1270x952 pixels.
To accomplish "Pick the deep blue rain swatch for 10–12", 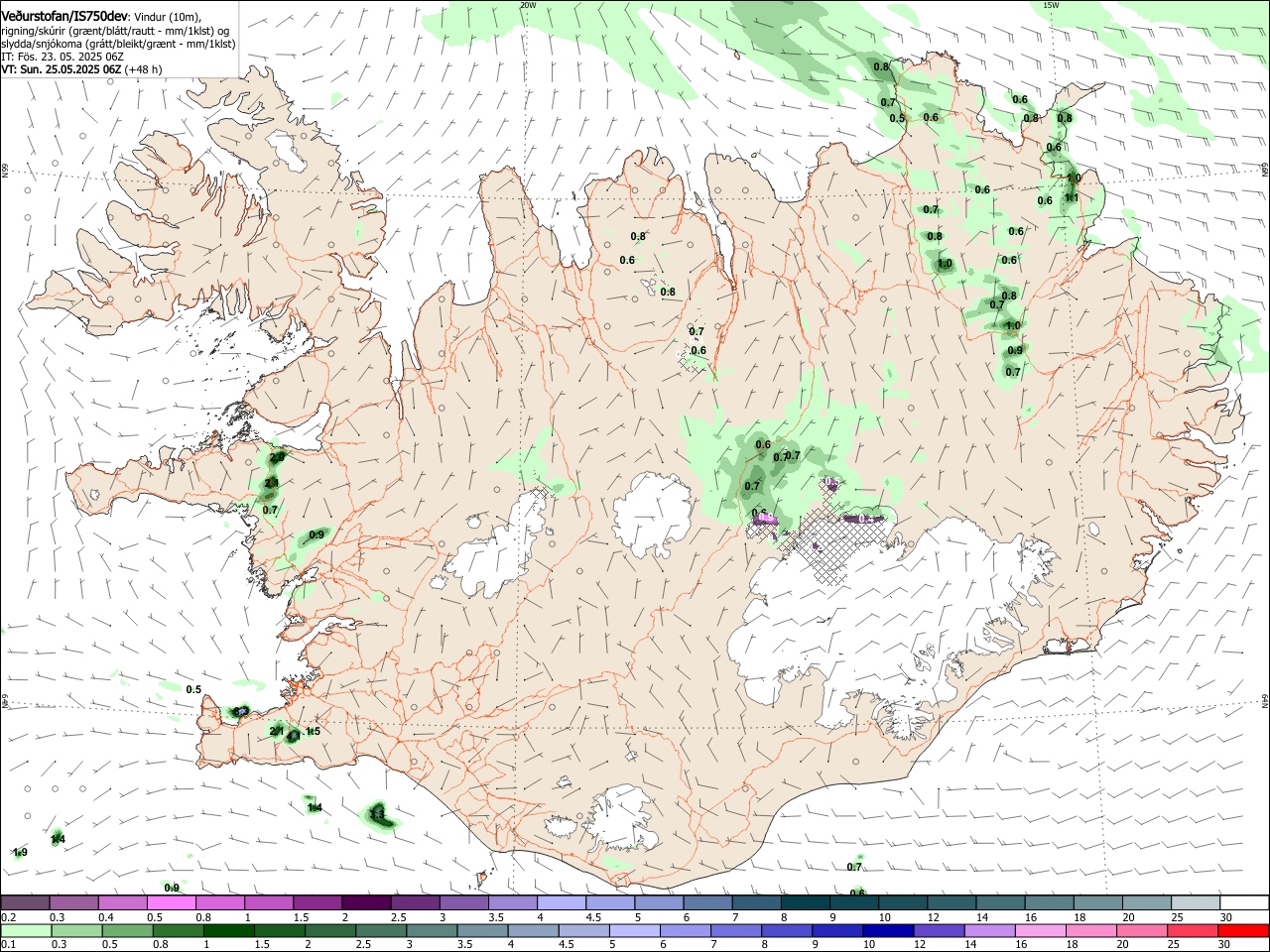I will point(889,931).
